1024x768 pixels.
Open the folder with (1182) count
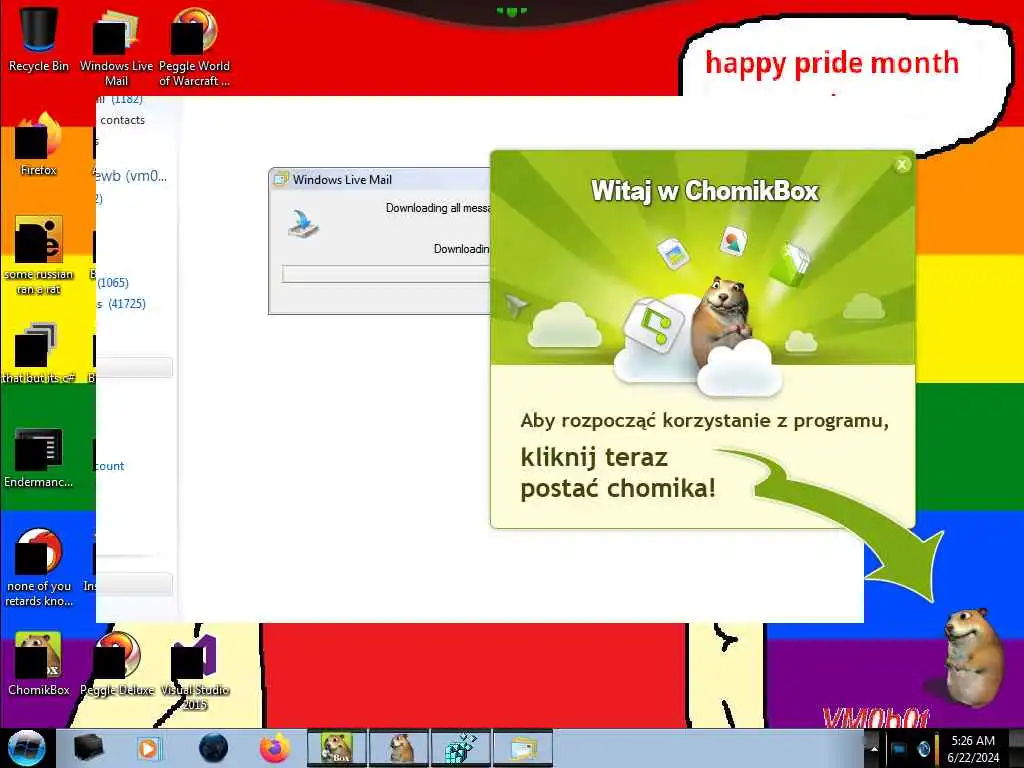pyautogui.click(x=120, y=100)
